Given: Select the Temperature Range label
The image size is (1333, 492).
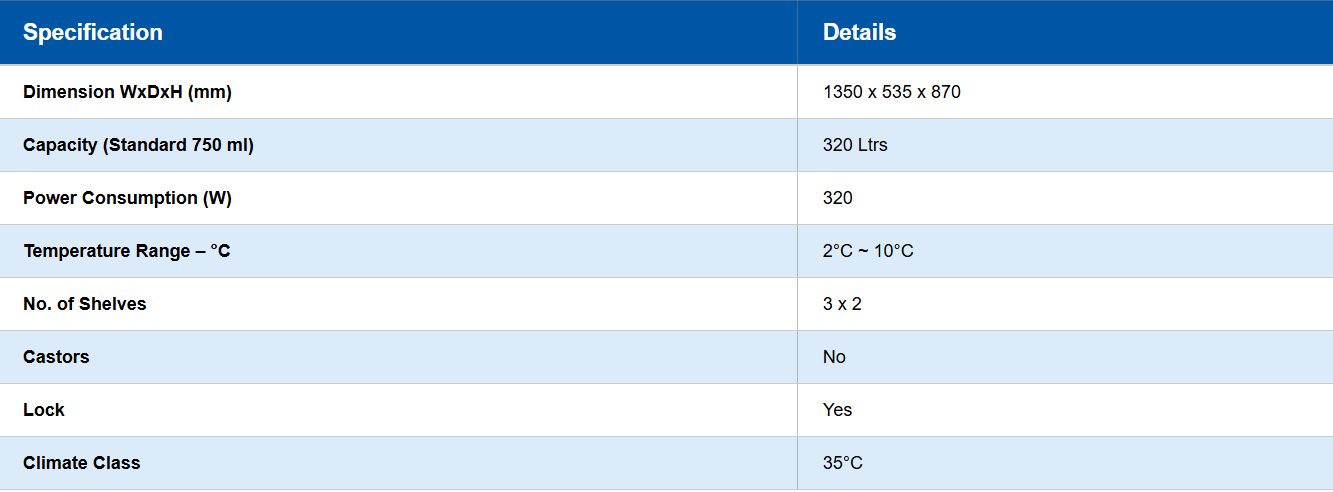Looking at the screenshot, I should [126, 251].
